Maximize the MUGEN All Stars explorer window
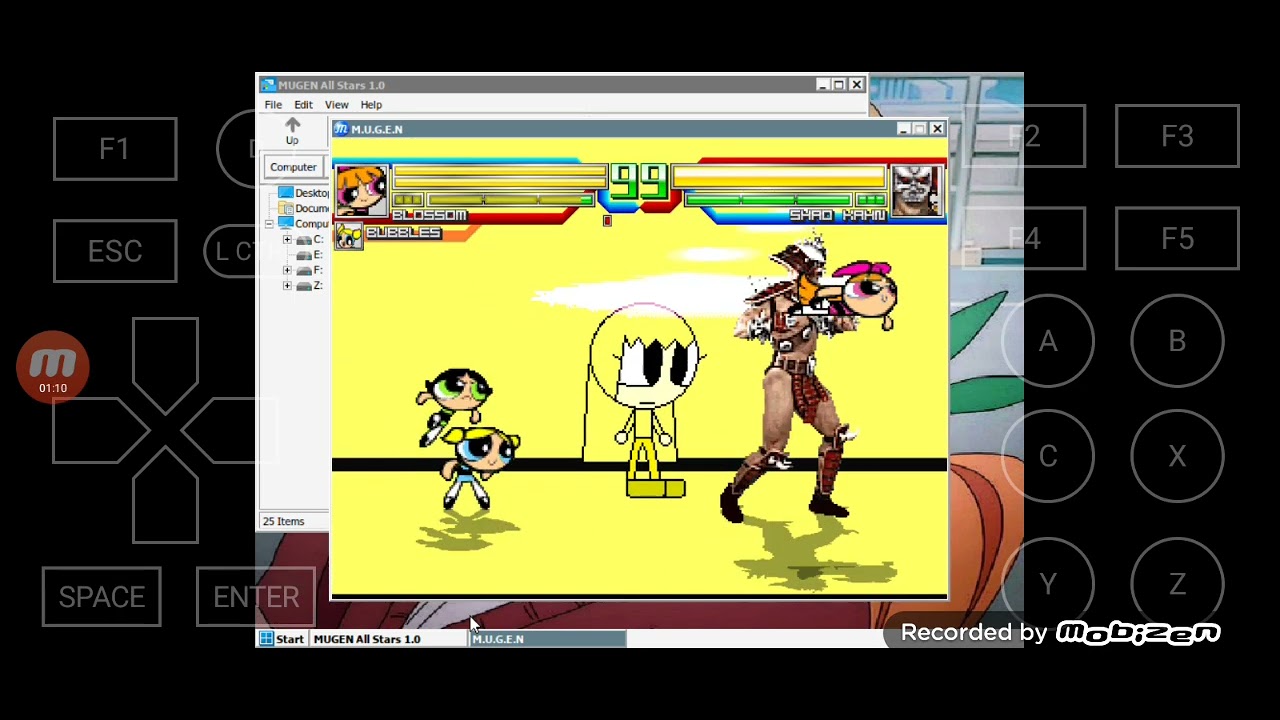This screenshot has height=720, width=1280. pos(839,85)
